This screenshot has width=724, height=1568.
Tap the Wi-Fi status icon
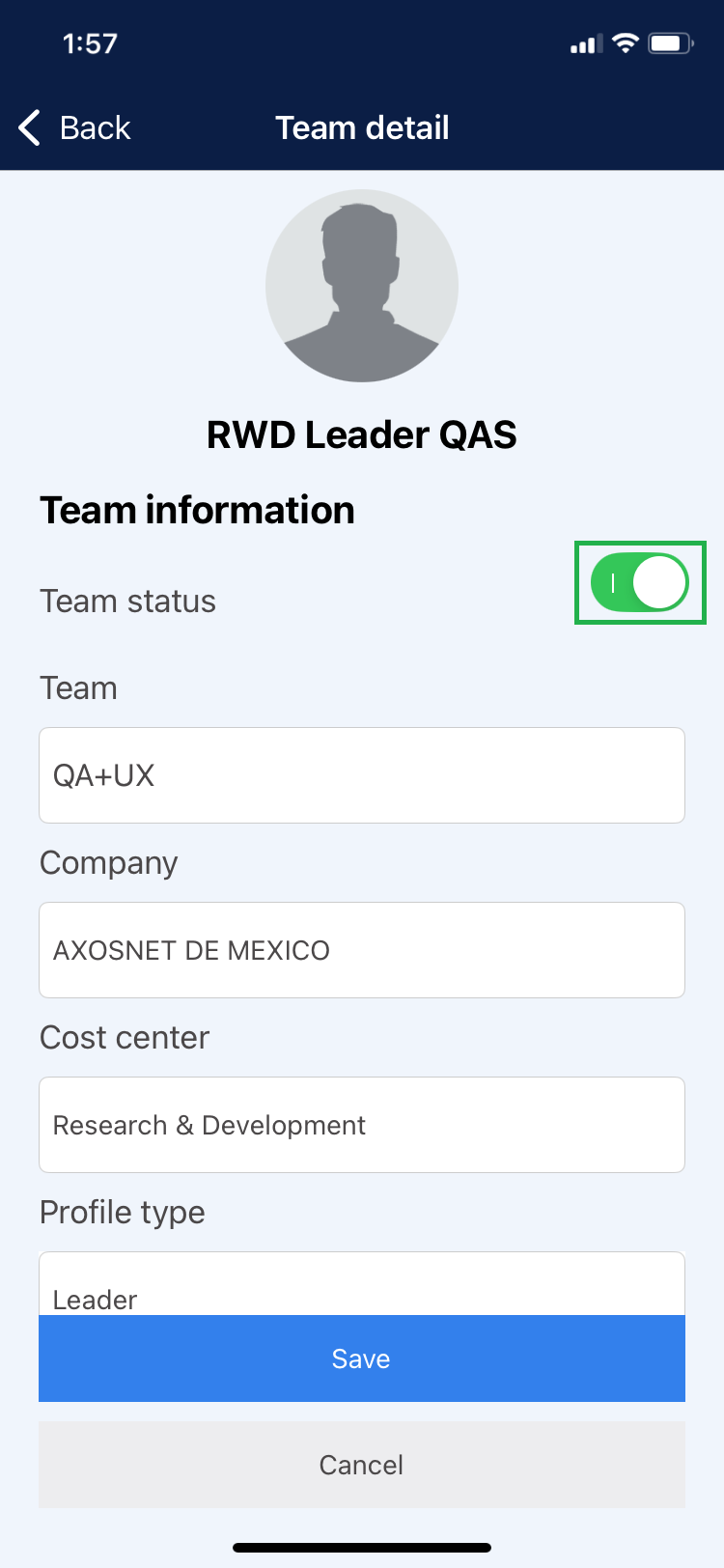point(626,43)
